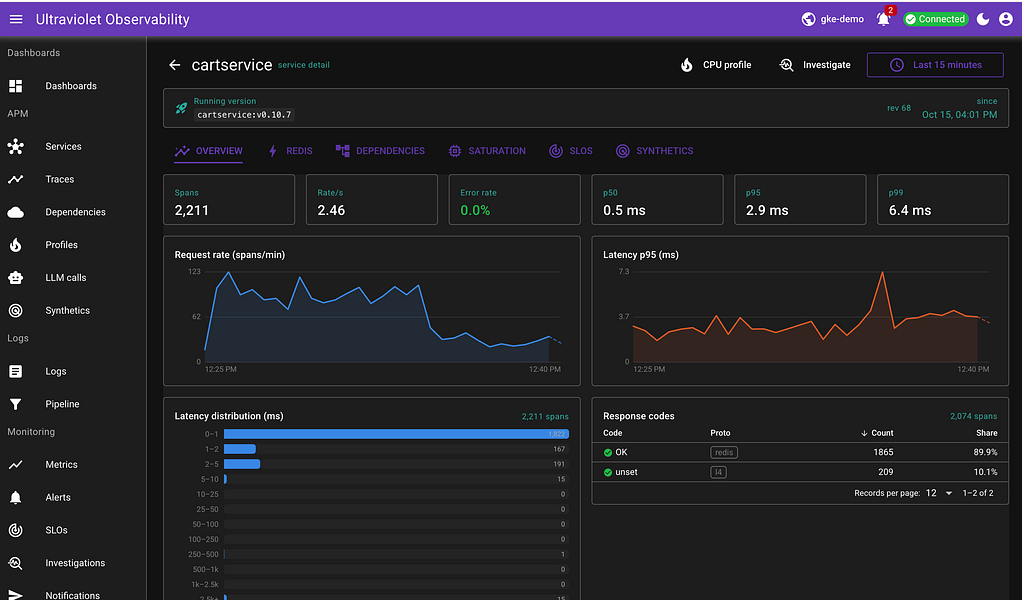
Task: Click the Traces icon in sidebar
Action: [16, 179]
